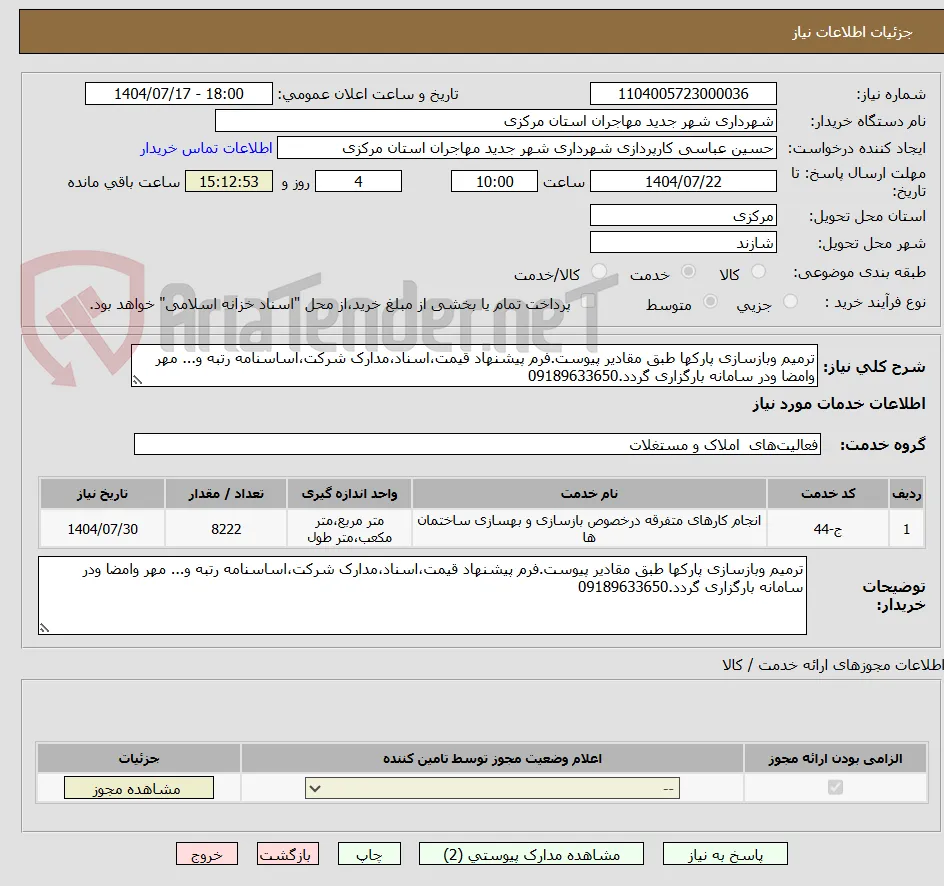
Task: Click the شماره نیاز field 1104005723000036
Action: pyautogui.click(x=683, y=94)
